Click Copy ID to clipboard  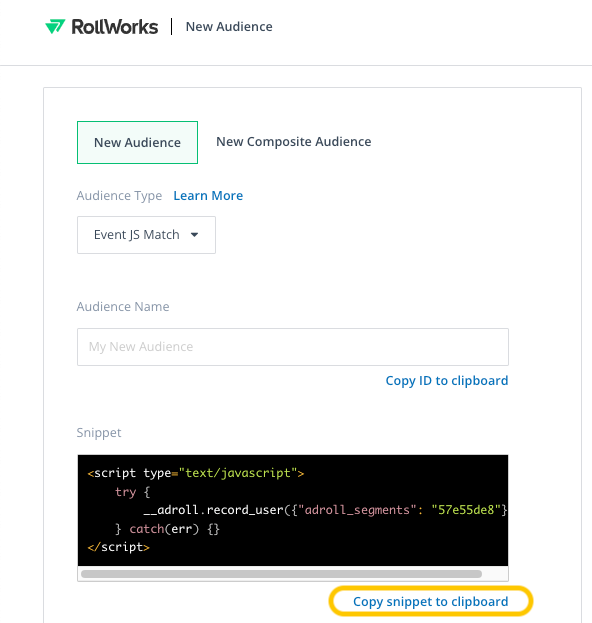447,381
